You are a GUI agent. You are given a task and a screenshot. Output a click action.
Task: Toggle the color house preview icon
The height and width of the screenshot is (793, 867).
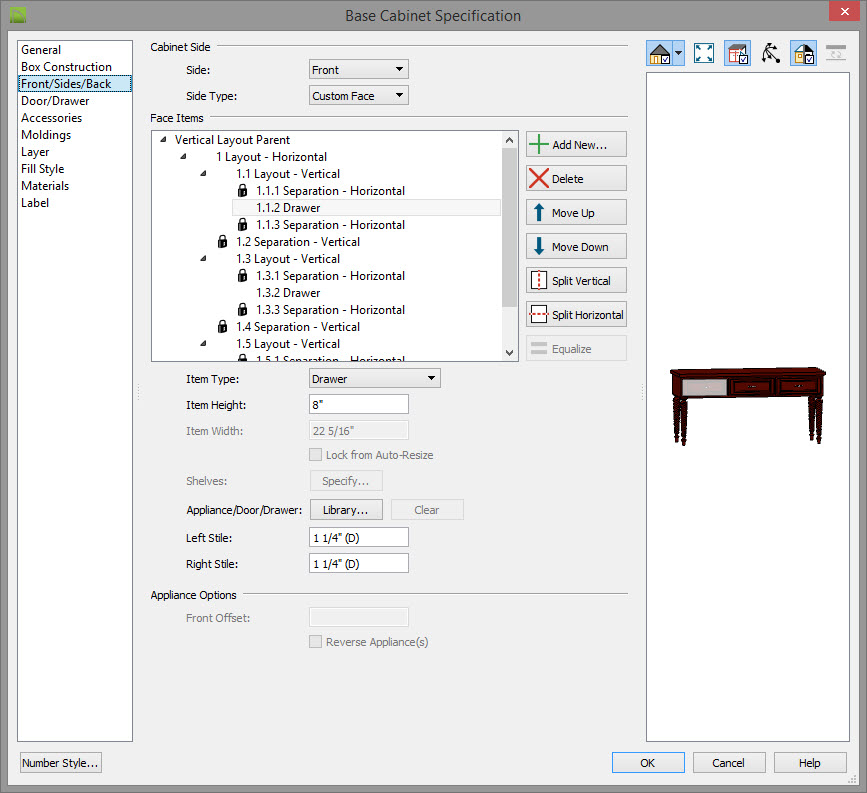click(803, 54)
